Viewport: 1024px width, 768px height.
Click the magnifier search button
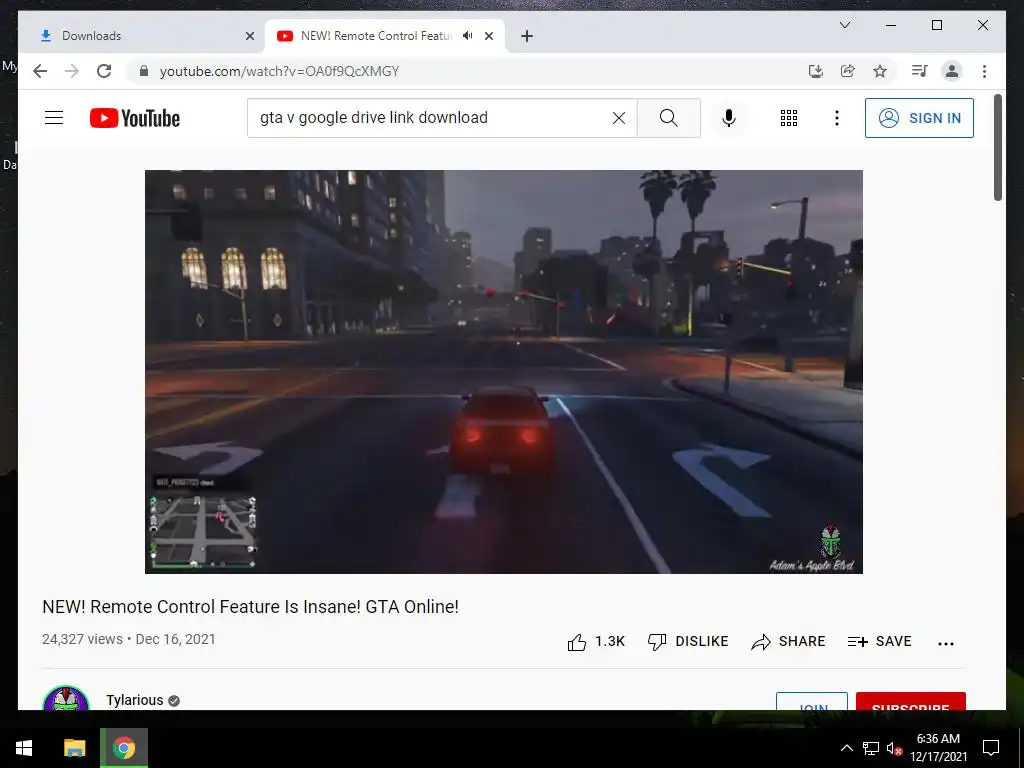(669, 118)
